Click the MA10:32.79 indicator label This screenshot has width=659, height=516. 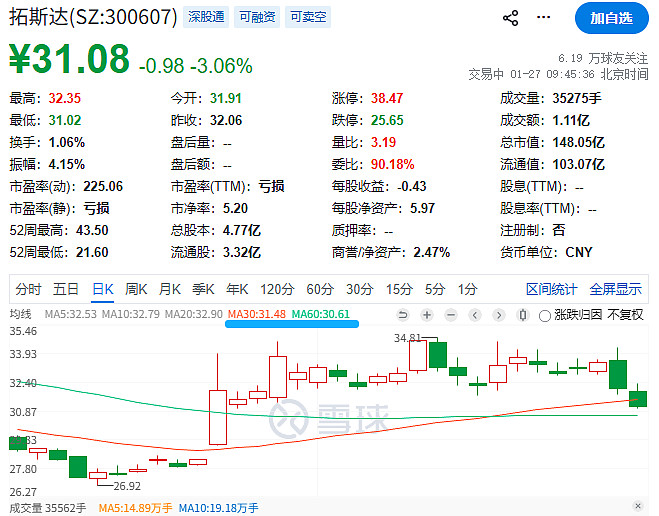pos(131,314)
